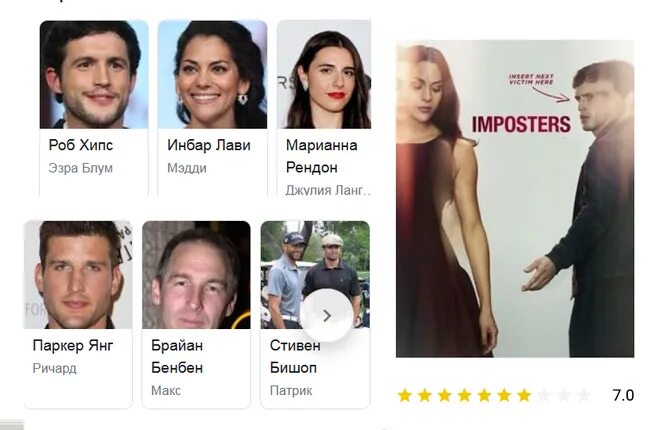Click the Стивен Бишоп name link
Screen dimensions: 659x430
tap(295, 356)
